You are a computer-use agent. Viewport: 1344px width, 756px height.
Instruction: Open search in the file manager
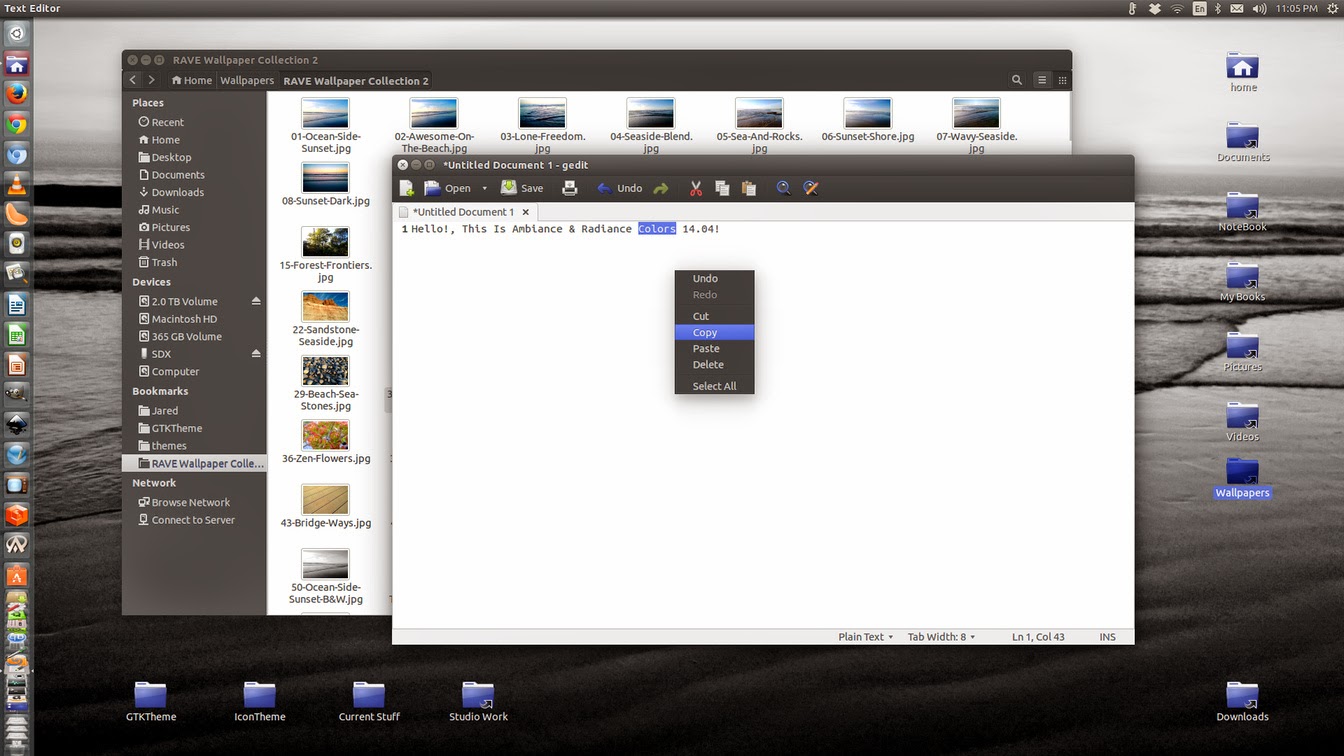point(1017,80)
